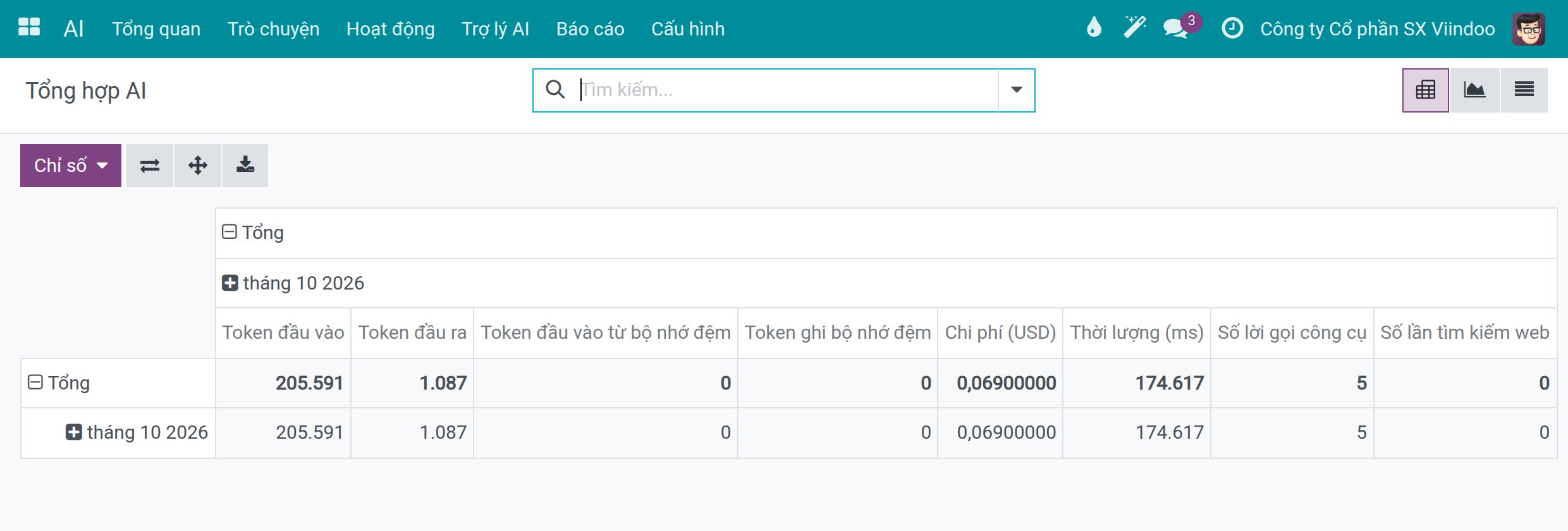1568x531 pixels.
Task: Open the Tổng quan menu
Action: (x=156, y=29)
